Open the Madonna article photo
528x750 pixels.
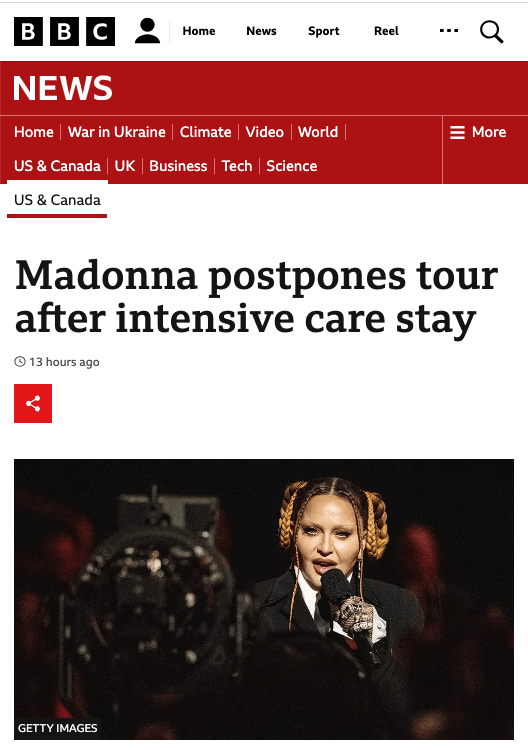[264, 599]
